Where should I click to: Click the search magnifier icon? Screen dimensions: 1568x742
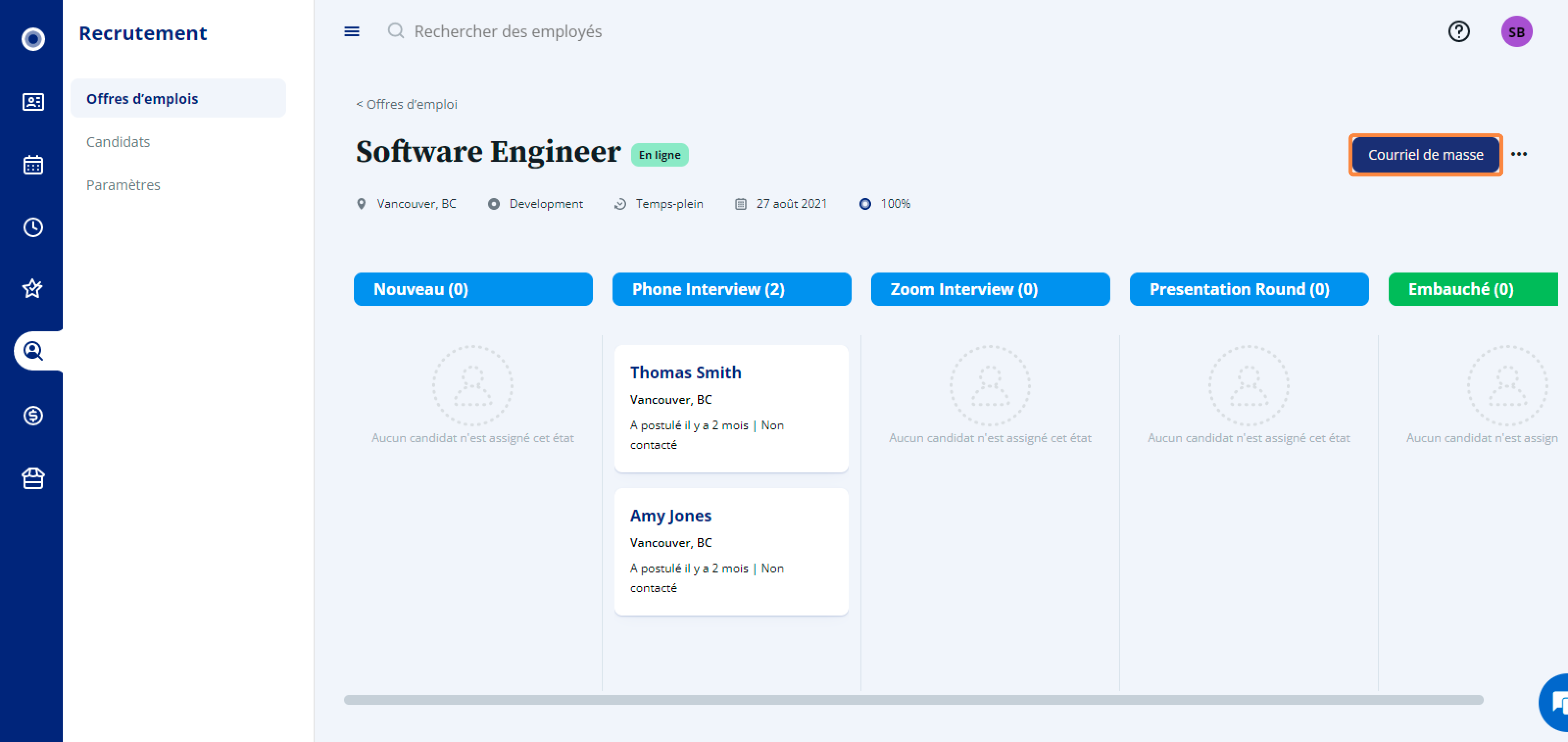pos(395,30)
